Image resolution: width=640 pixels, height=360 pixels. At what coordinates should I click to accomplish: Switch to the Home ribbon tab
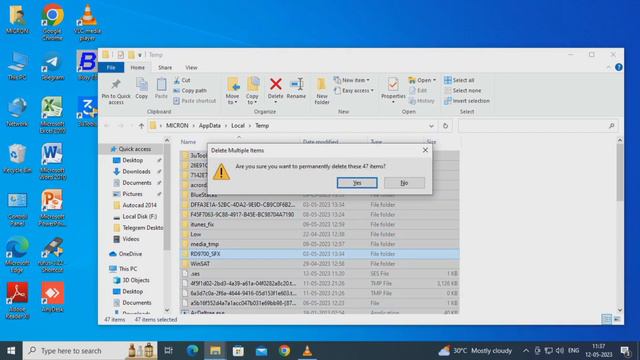[x=137, y=67]
